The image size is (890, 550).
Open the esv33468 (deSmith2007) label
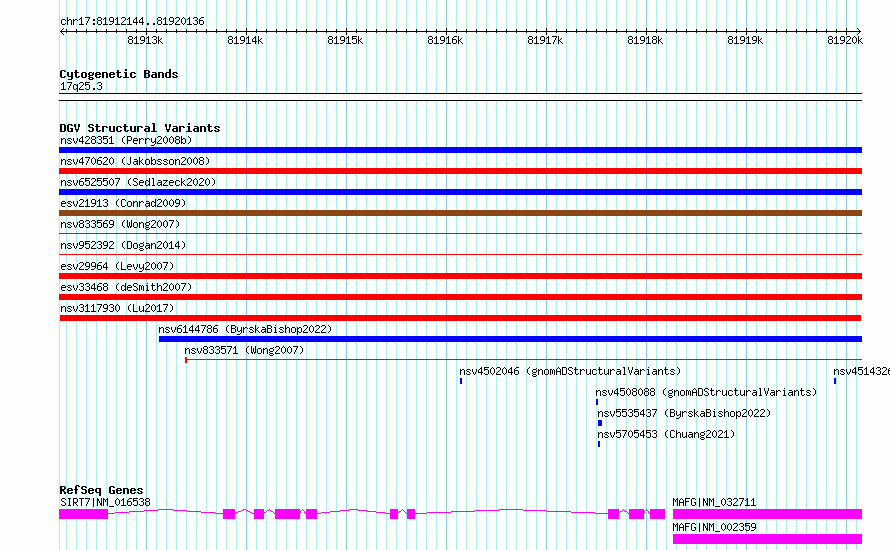[126, 287]
